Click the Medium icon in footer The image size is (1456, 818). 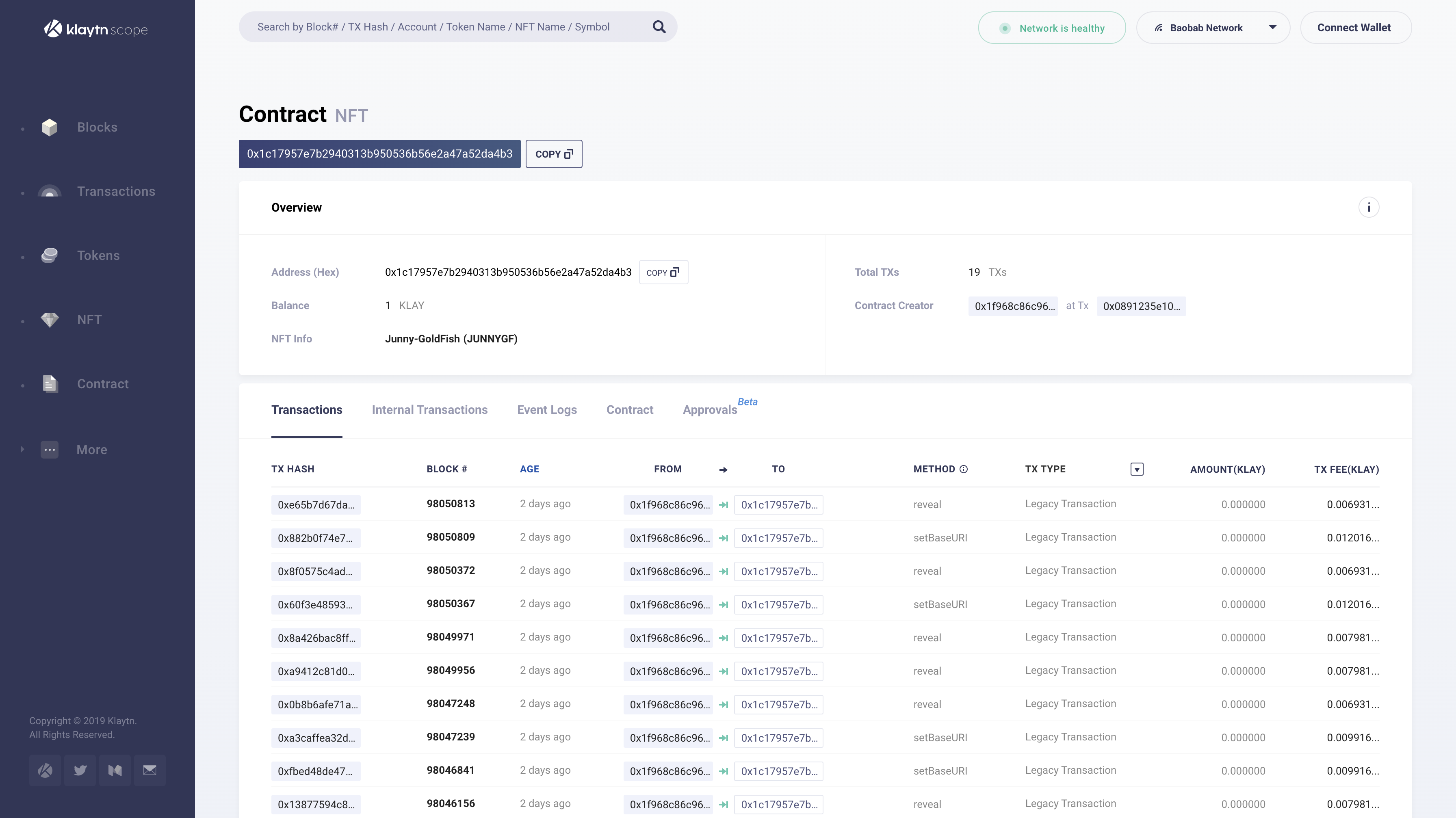coord(115,770)
